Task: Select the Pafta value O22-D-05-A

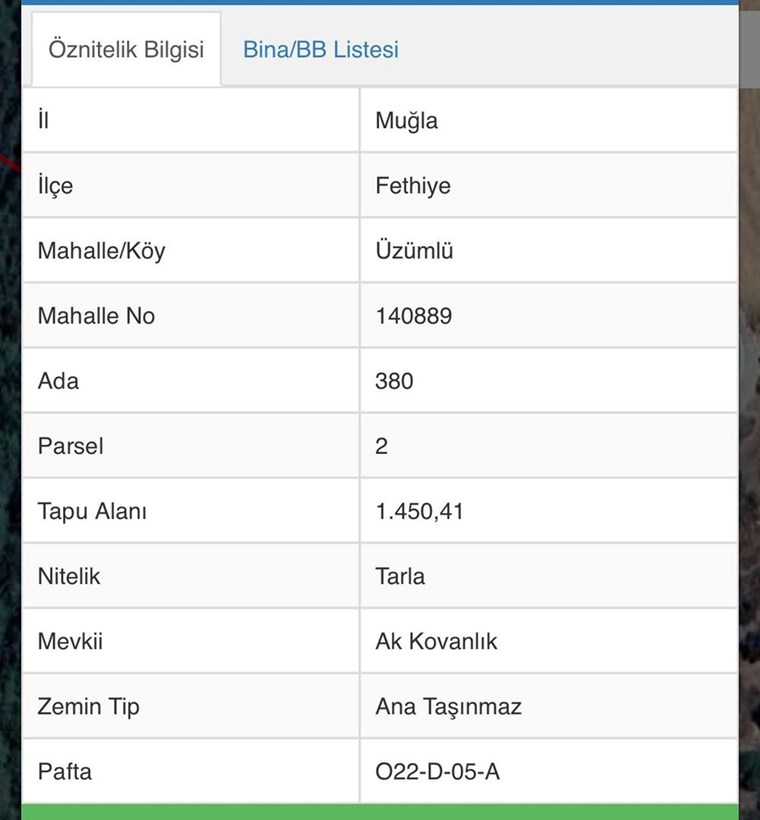Action: pos(437,771)
